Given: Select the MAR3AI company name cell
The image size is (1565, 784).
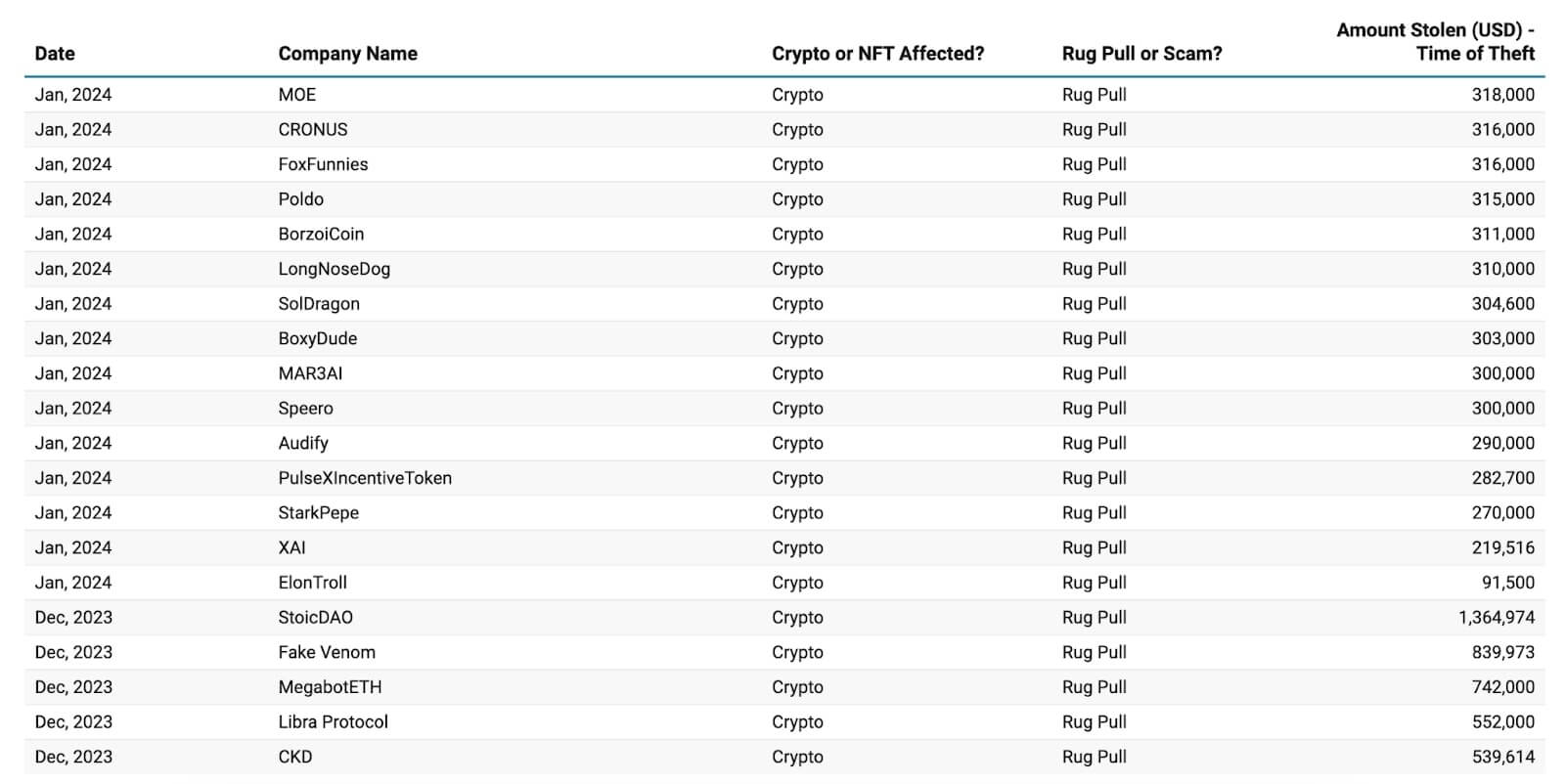Looking at the screenshot, I should (310, 373).
